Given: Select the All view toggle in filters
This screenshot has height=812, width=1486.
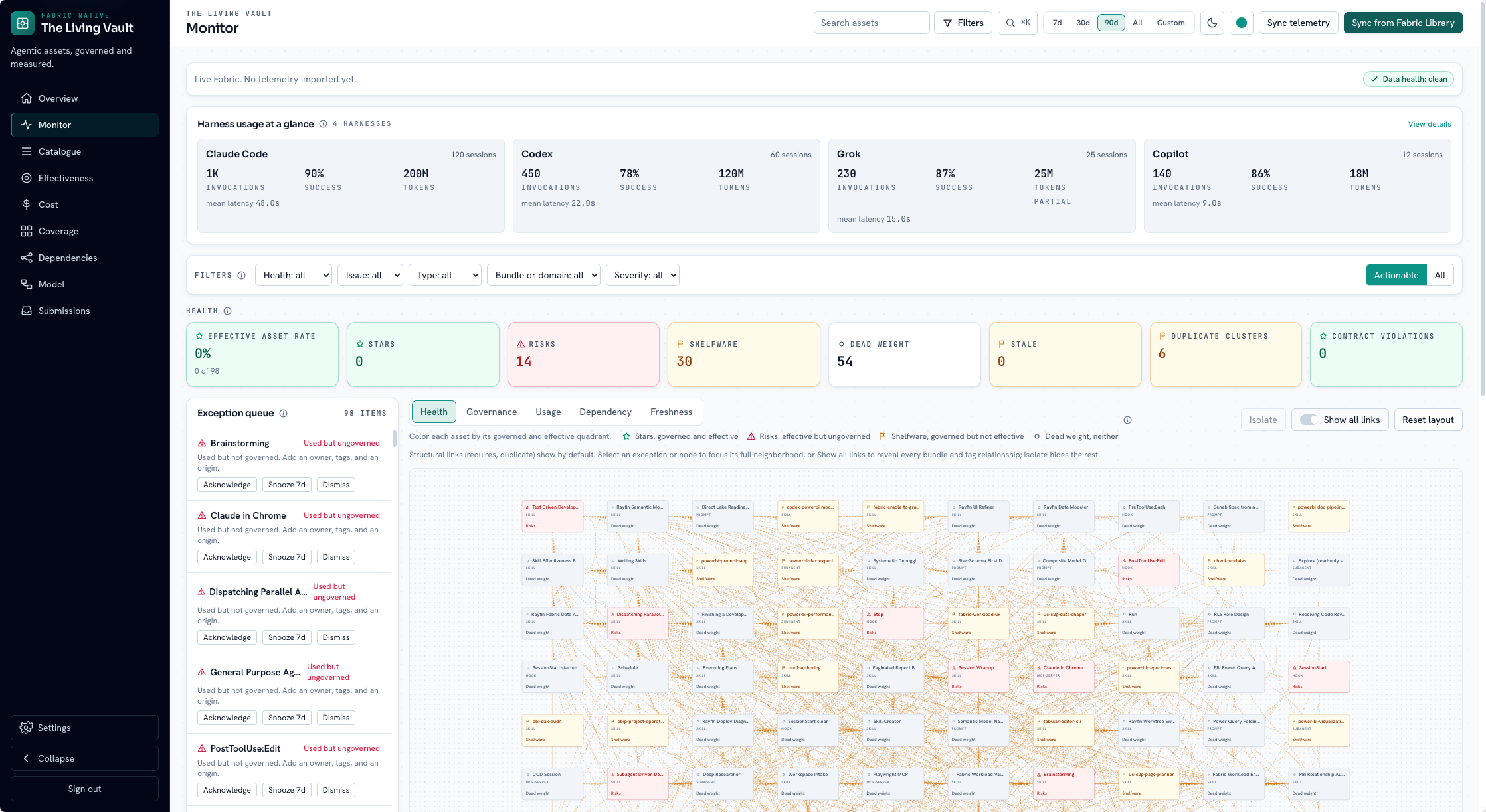Looking at the screenshot, I should 1440,275.
